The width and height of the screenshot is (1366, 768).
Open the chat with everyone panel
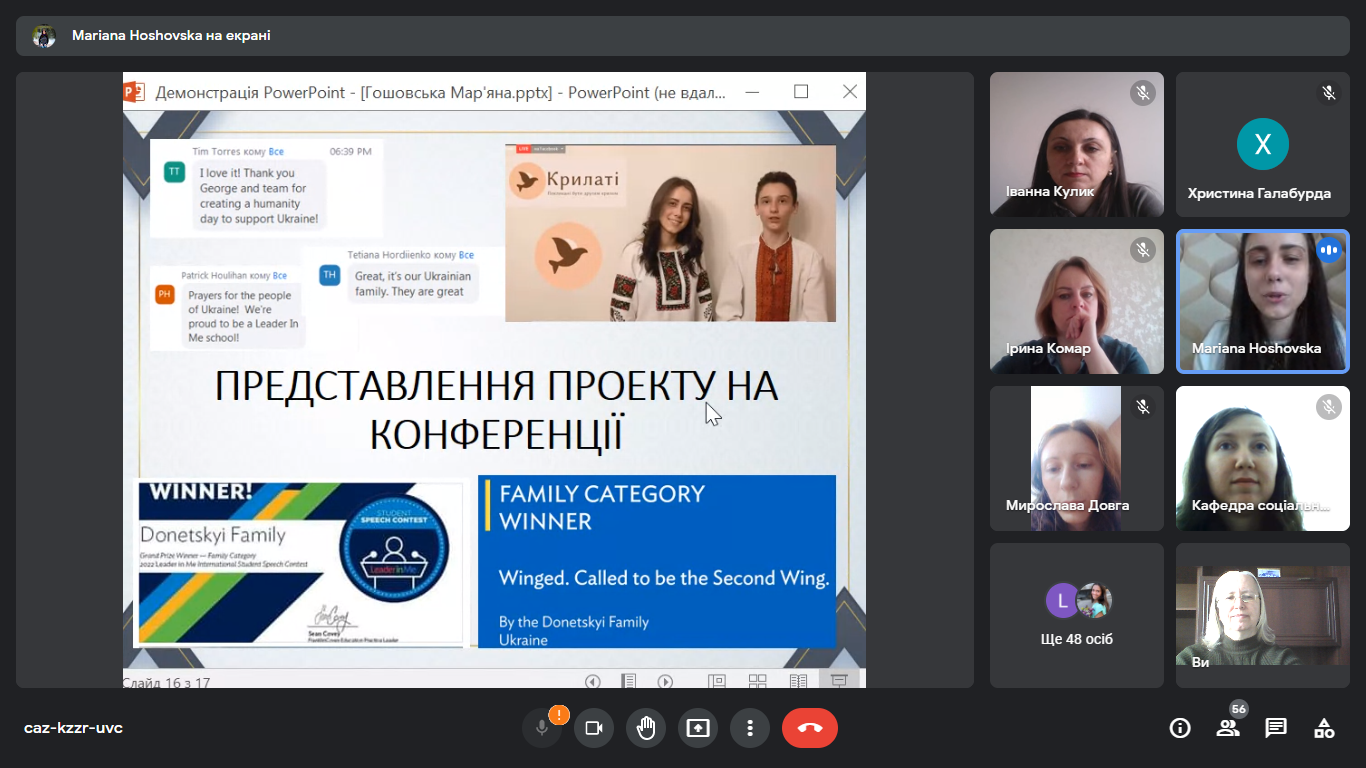[x=1276, y=728]
